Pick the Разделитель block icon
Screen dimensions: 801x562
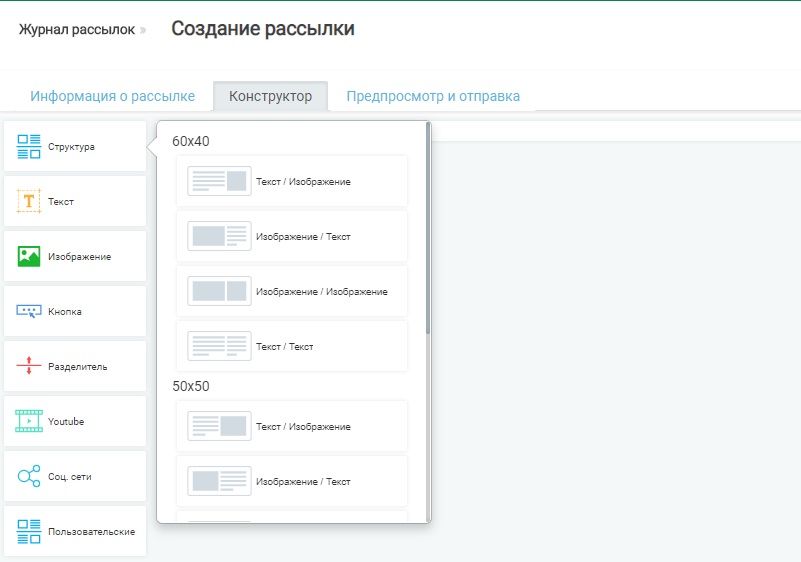[29, 366]
